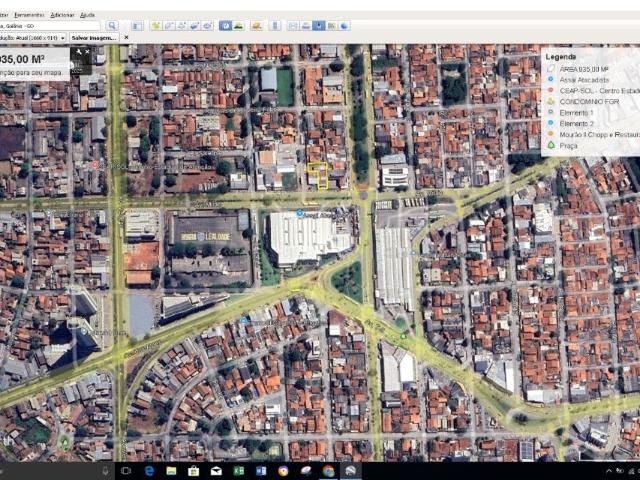Click the Task View taskbar button
This screenshot has height=480, width=640.
pos(126,471)
